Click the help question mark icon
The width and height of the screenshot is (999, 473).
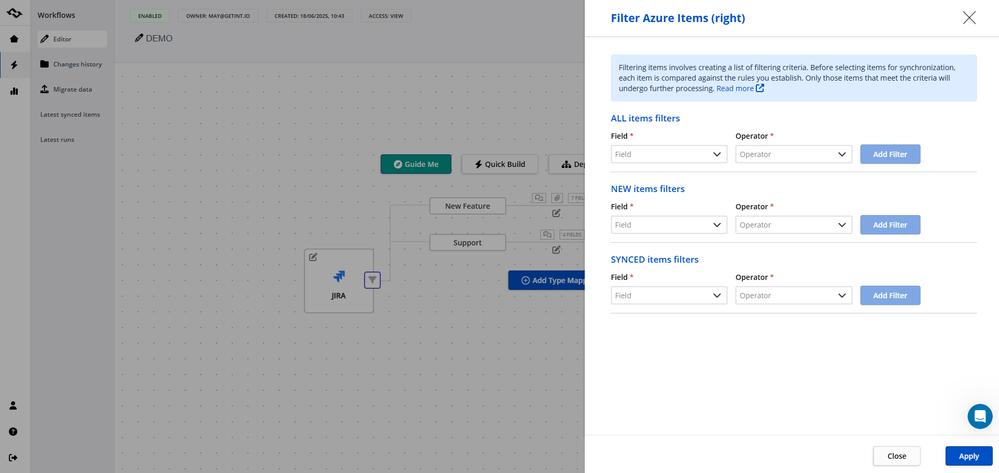[x=13, y=432]
